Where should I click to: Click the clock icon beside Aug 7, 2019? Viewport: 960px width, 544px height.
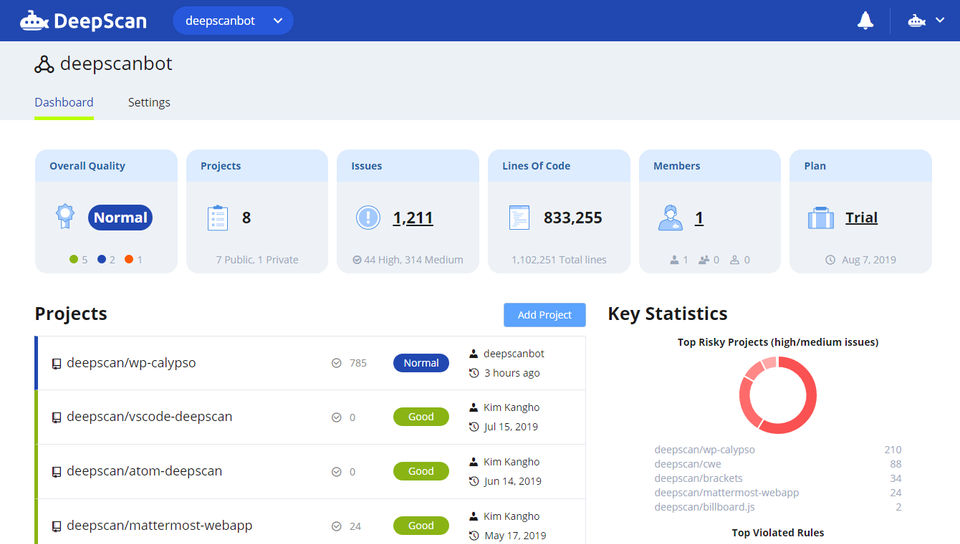pyautogui.click(x=830, y=259)
